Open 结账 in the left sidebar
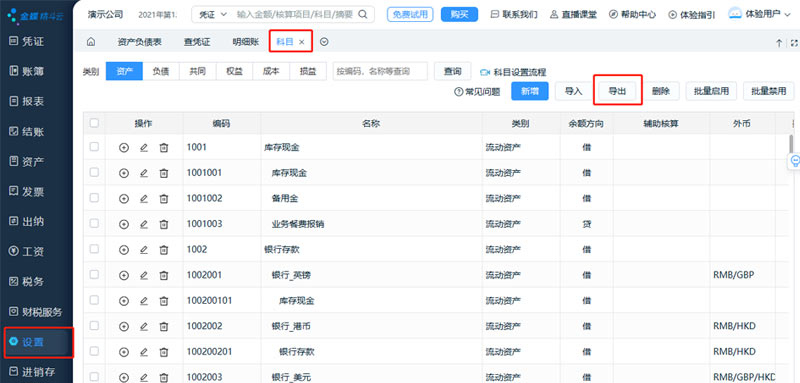Image resolution: width=800 pixels, height=383 pixels. tap(28, 132)
